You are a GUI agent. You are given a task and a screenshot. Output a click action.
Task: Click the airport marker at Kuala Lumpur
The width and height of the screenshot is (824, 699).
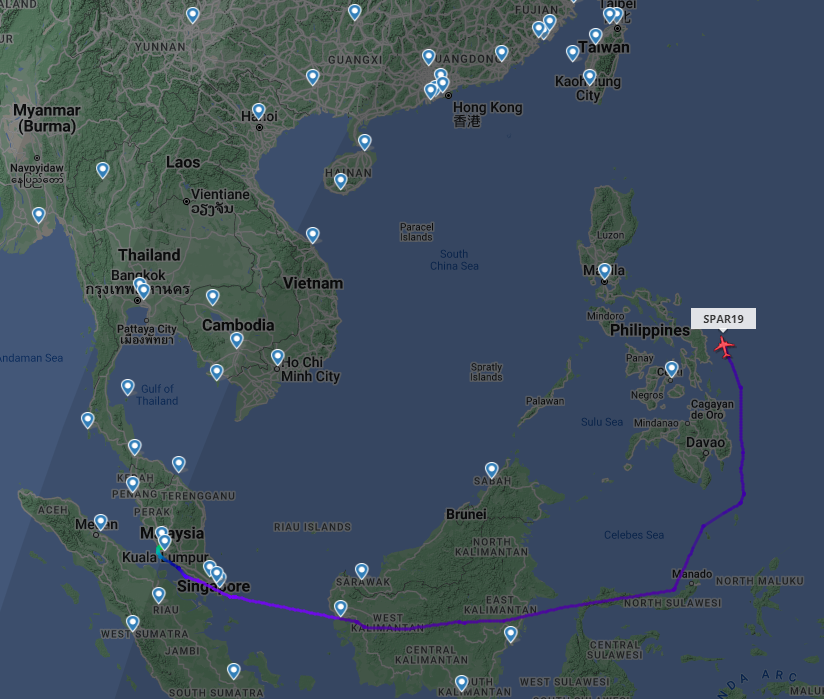coord(164,542)
